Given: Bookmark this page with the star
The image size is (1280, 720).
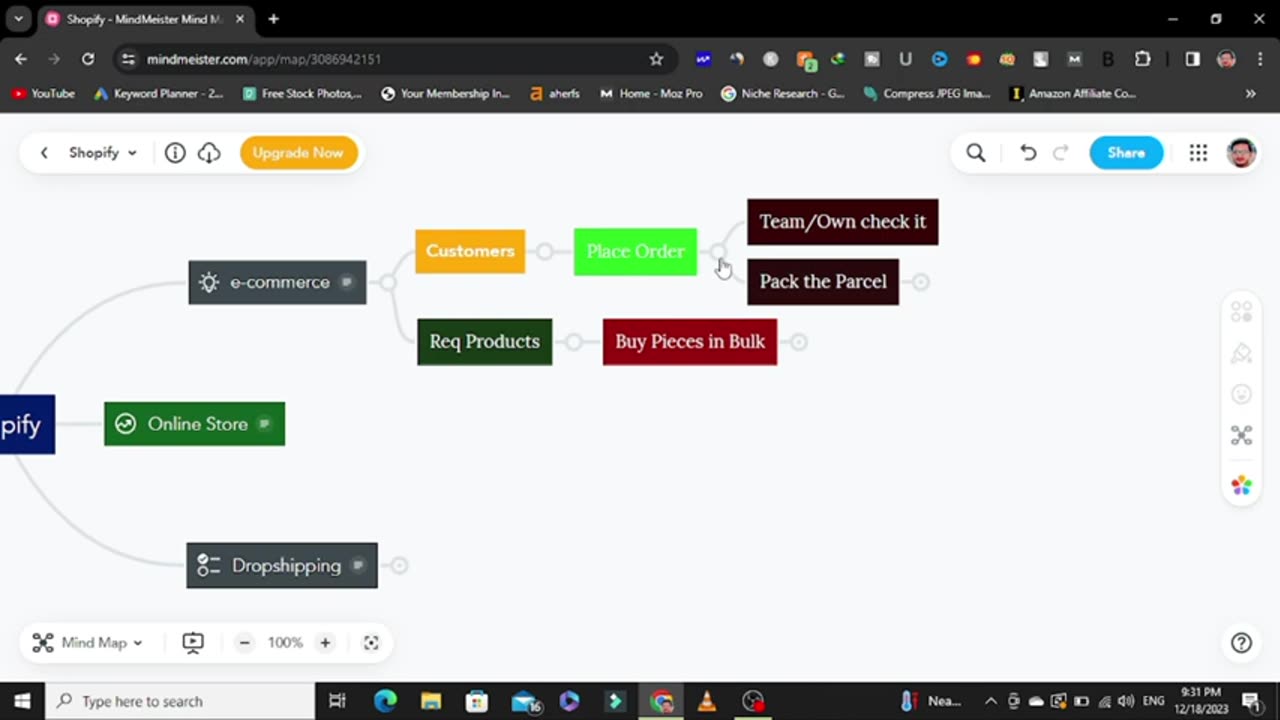Looking at the screenshot, I should coord(656,59).
